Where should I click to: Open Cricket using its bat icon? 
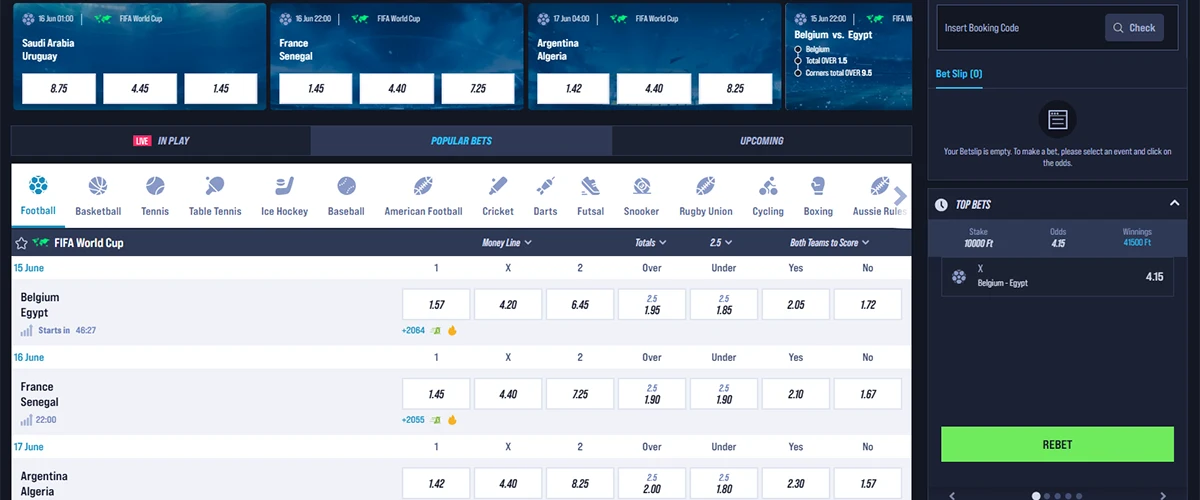(x=498, y=186)
